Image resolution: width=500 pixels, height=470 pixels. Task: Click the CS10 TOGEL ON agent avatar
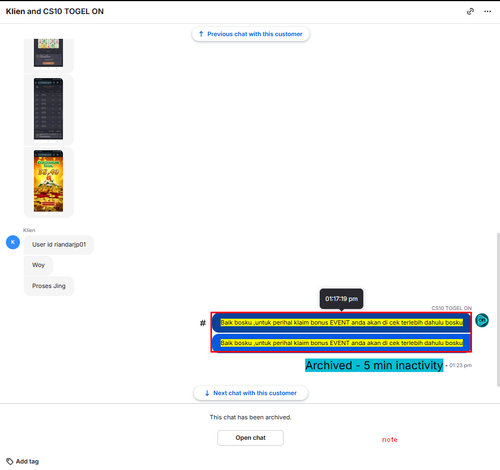pyautogui.click(x=482, y=320)
